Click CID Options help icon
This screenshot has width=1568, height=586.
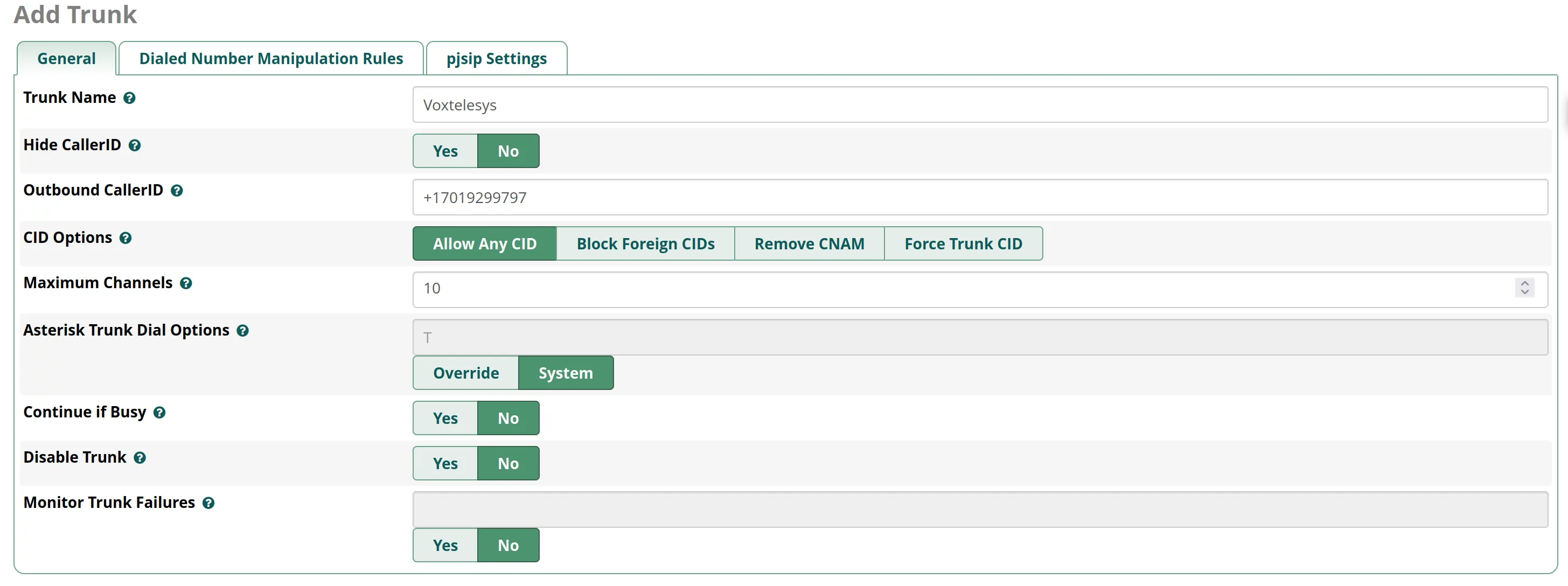126,238
